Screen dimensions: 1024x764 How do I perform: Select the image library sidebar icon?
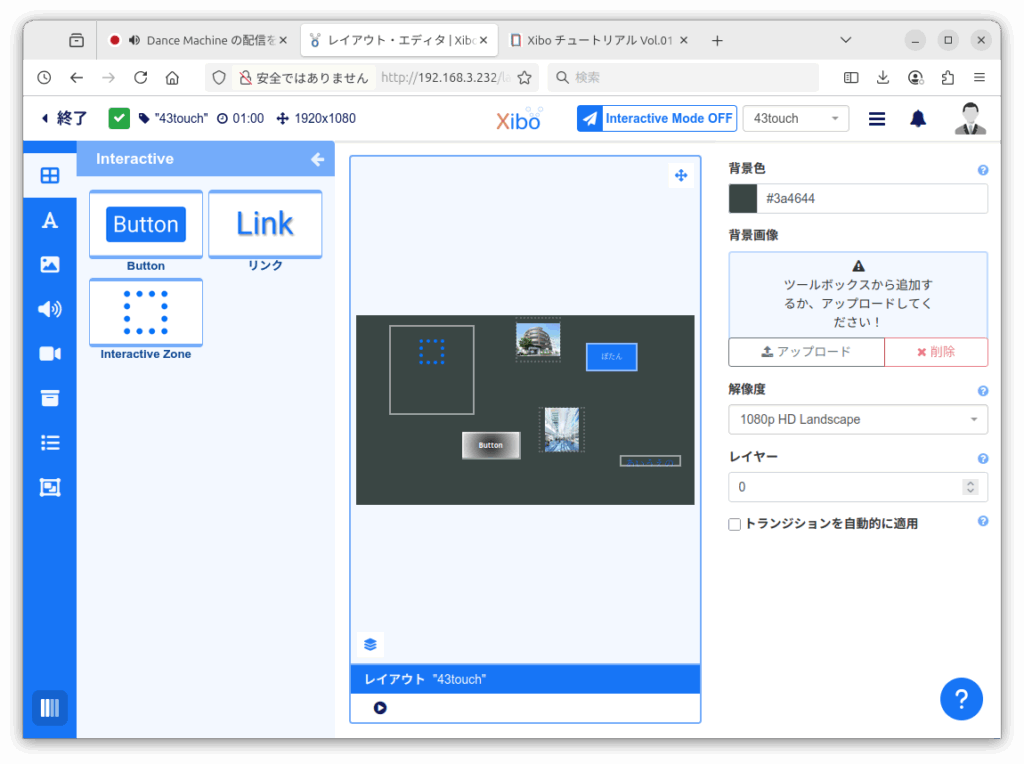click(49, 265)
